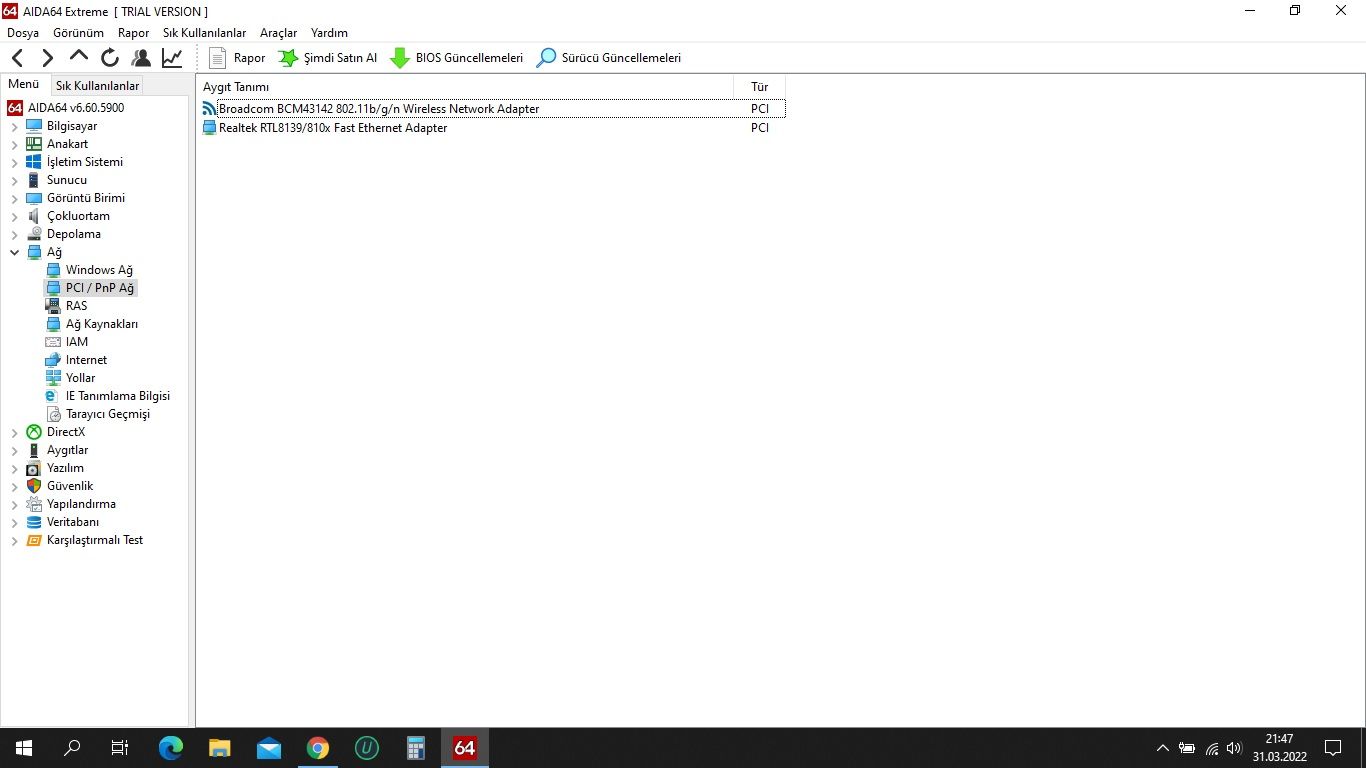1366x768 pixels.
Task: Open notification center in system tray
Action: pyautogui.click(x=1333, y=748)
